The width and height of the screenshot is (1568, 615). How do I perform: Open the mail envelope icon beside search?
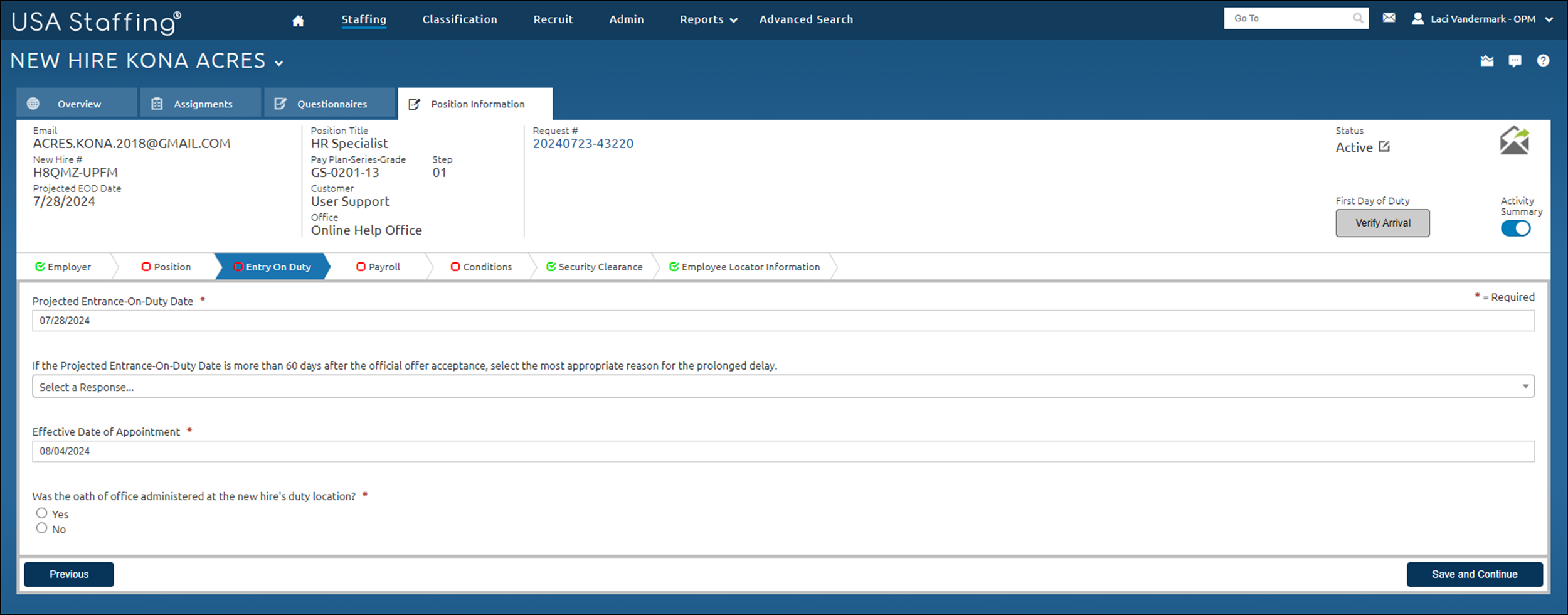point(1389,18)
